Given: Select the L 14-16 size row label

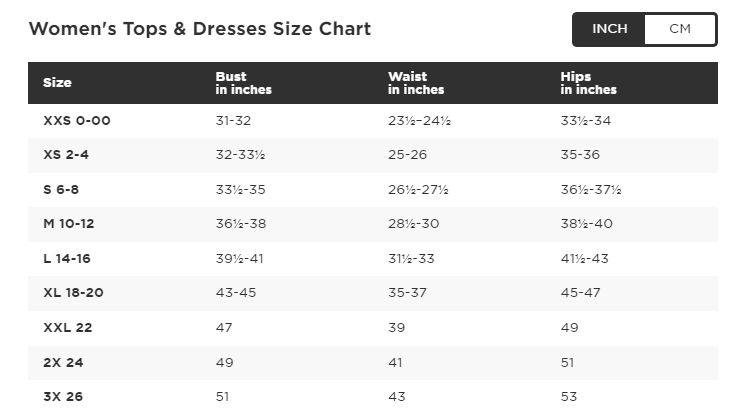Looking at the screenshot, I should (x=67, y=259).
